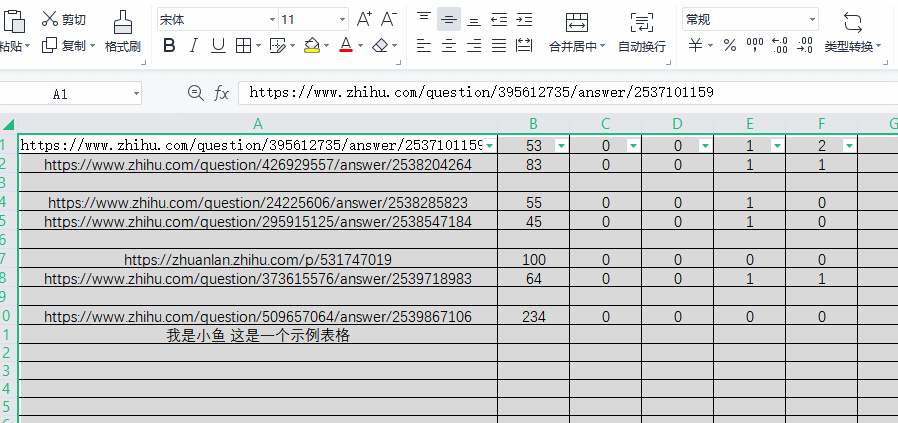Image resolution: width=898 pixels, height=423 pixels.
Task: Align text right horizontally
Action: click(474, 45)
